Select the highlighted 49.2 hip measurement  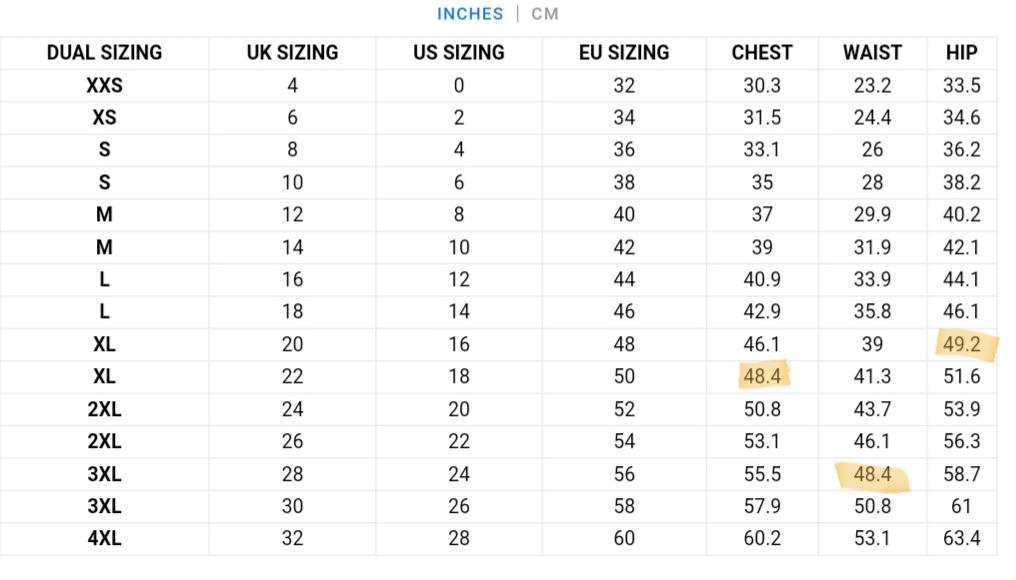click(x=961, y=344)
